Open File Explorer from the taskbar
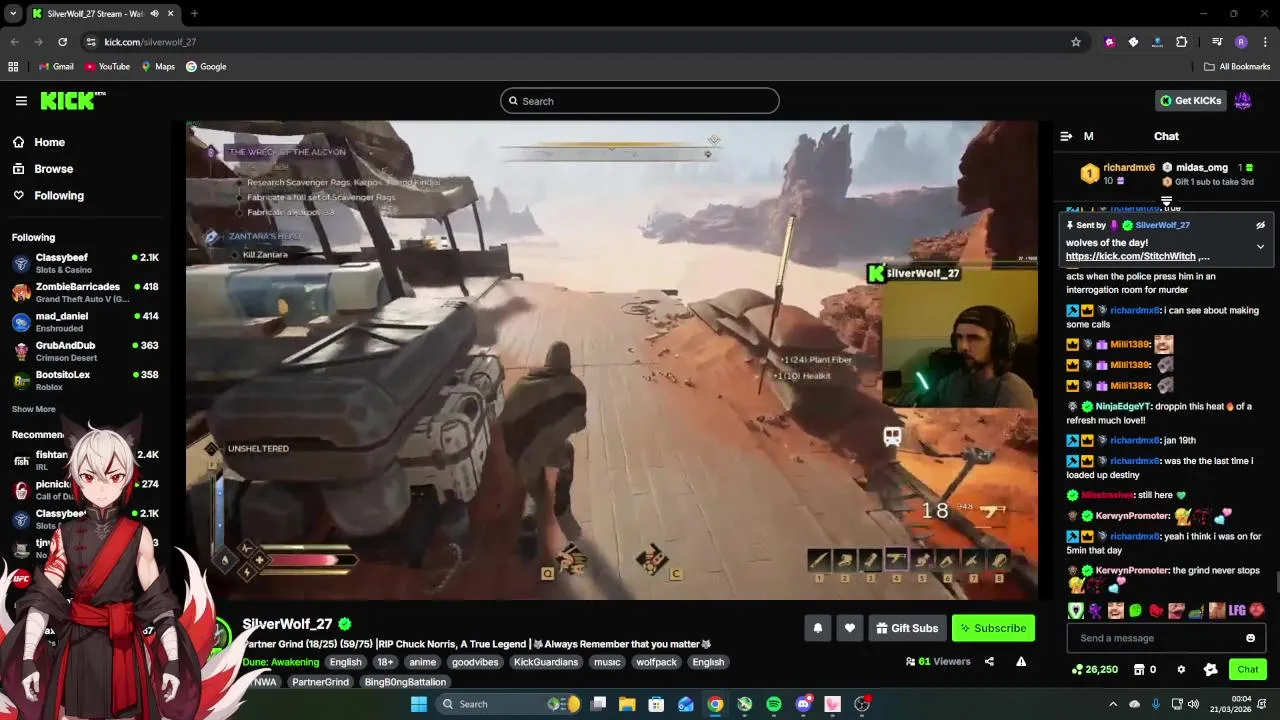Image resolution: width=1280 pixels, height=720 pixels. click(x=627, y=704)
